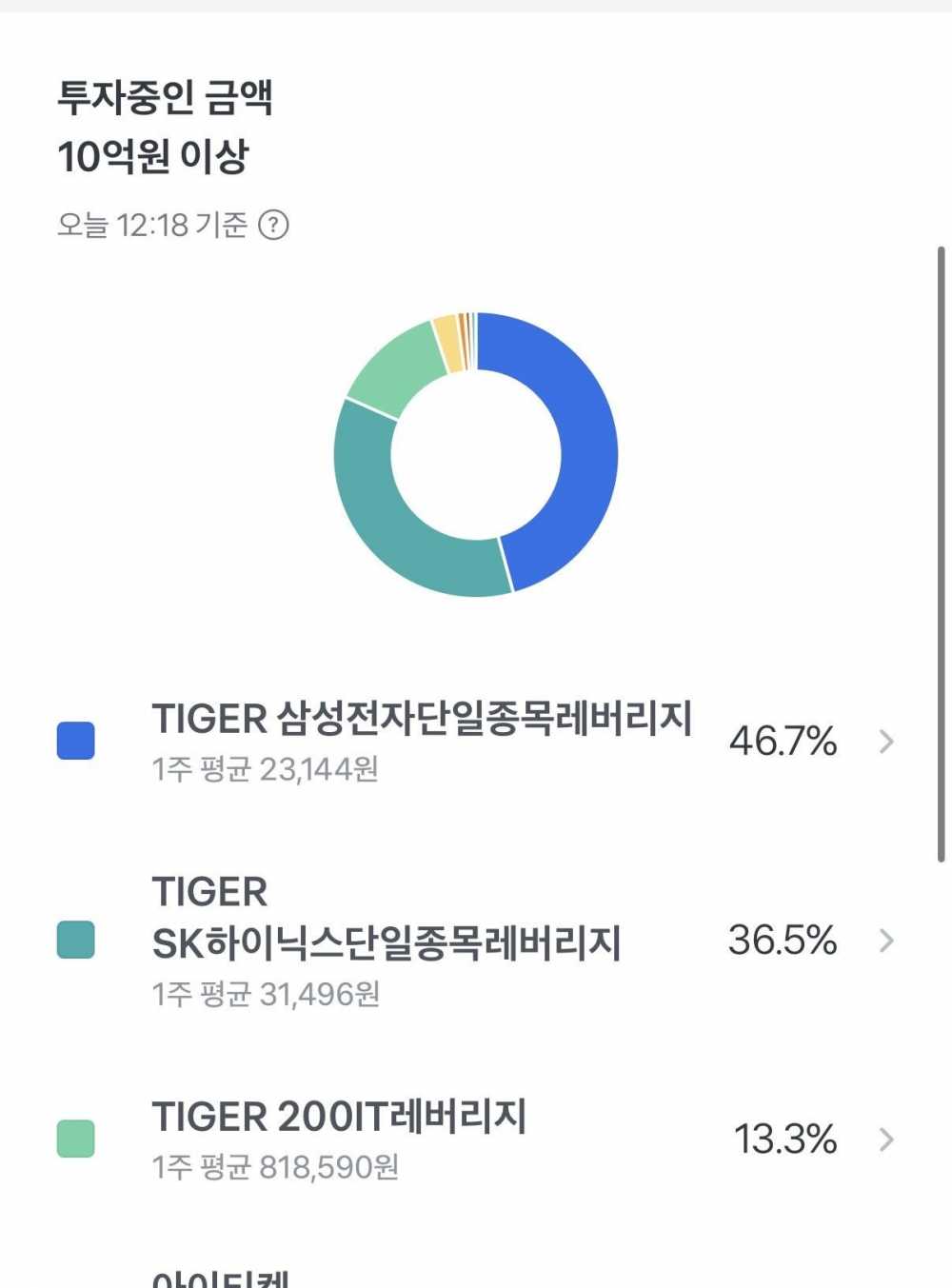Select the light green swatch for 200IT
The width and height of the screenshot is (952, 1288).
pyautogui.click(x=76, y=1139)
